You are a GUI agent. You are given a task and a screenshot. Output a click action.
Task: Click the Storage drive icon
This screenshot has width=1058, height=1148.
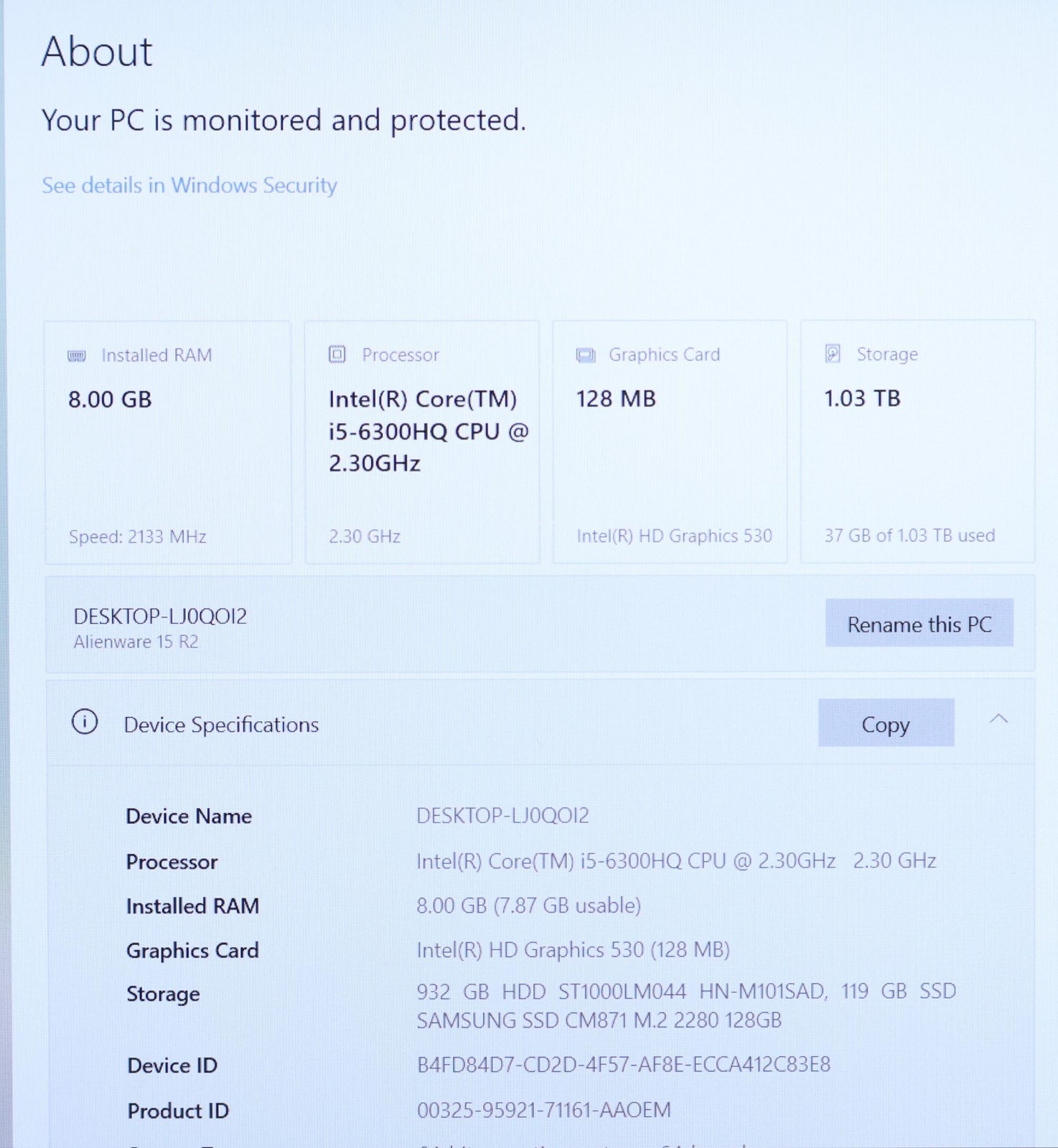click(x=833, y=353)
